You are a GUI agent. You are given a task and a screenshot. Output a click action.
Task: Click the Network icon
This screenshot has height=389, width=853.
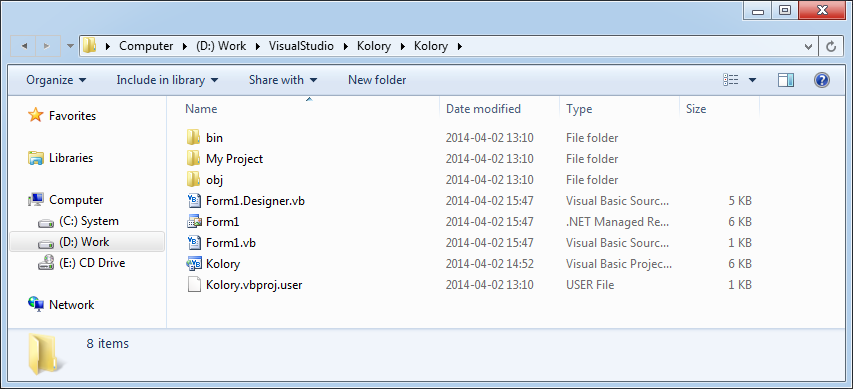(36, 304)
